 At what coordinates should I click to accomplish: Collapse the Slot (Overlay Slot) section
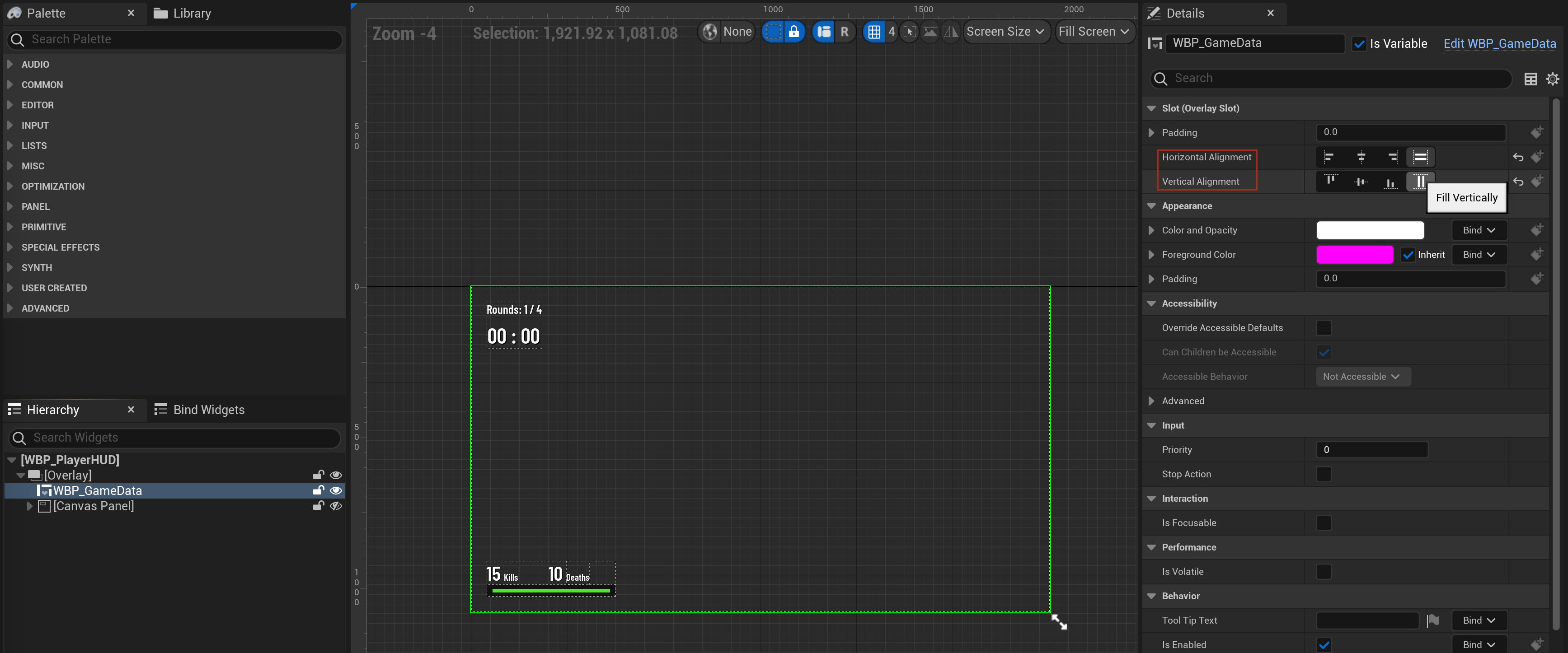point(1151,108)
